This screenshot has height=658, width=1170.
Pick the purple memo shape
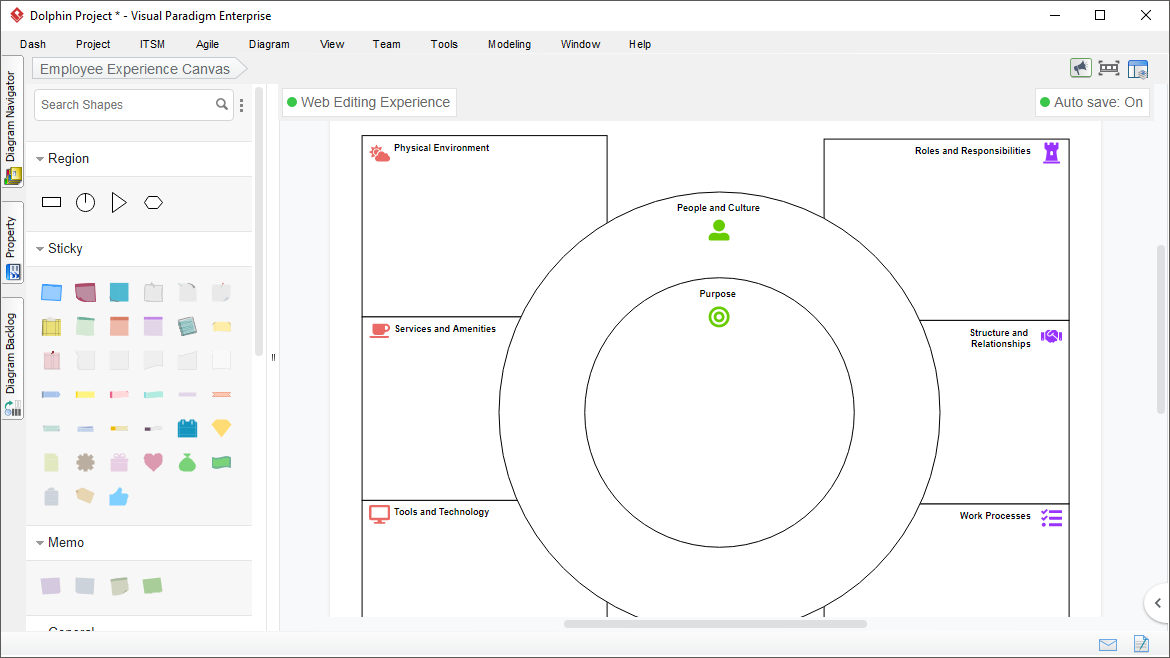coord(51,586)
